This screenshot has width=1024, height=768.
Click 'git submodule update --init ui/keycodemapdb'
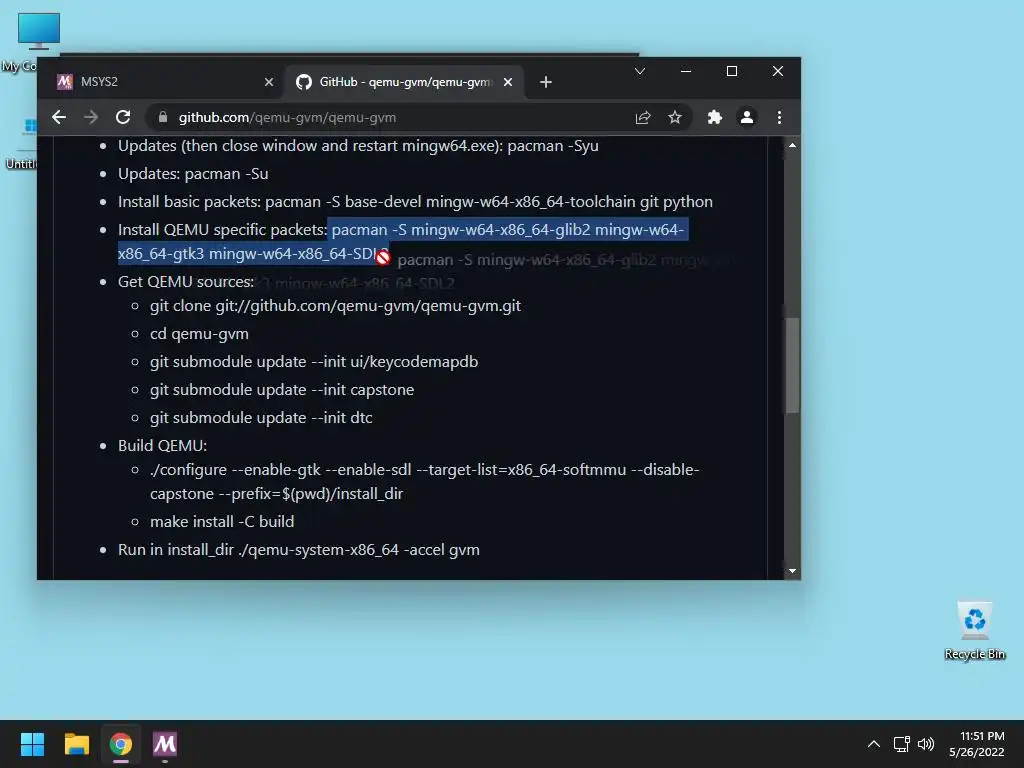(313, 362)
